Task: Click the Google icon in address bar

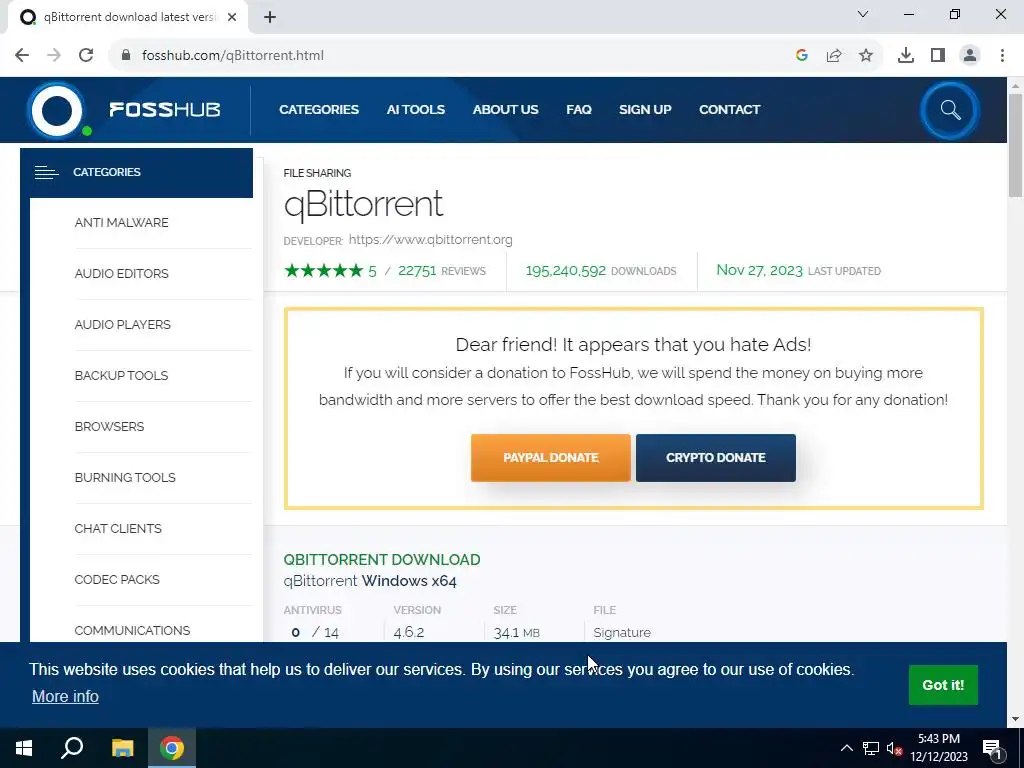Action: (x=802, y=56)
